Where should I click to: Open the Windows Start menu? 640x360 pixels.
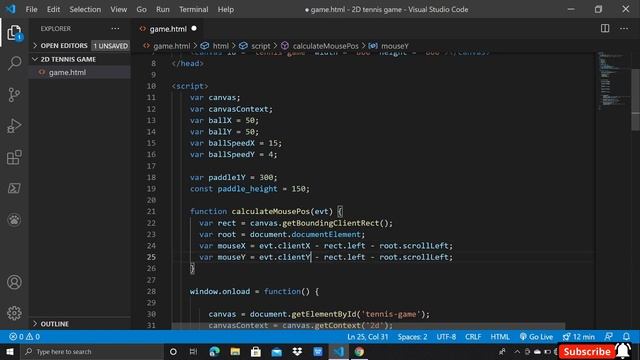coord(10,351)
